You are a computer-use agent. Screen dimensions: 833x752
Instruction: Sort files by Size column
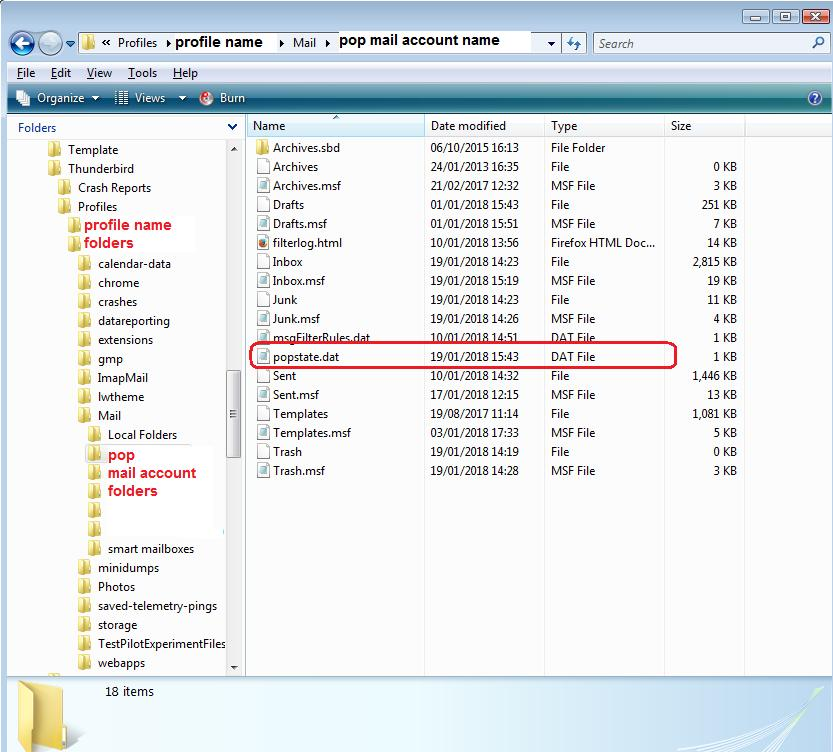point(681,126)
